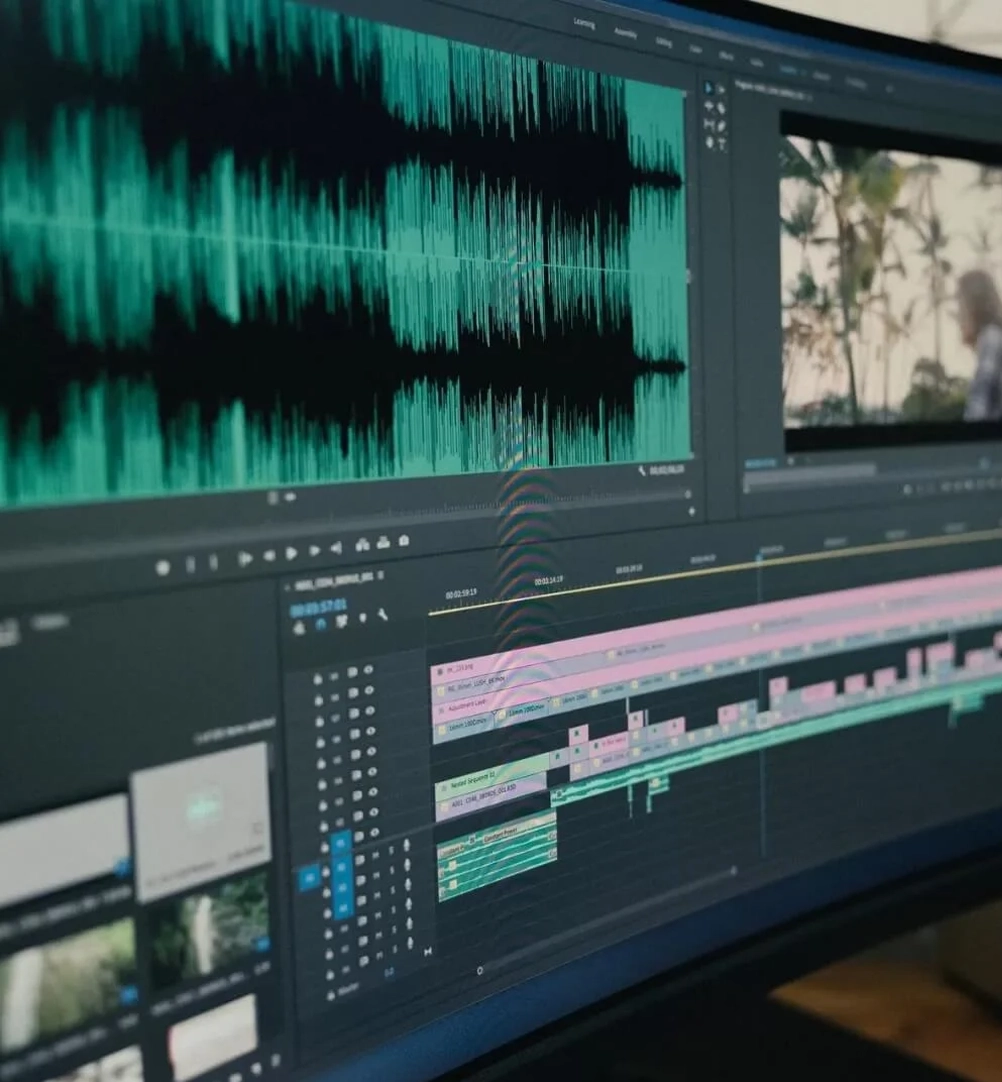1002x1082 pixels.
Task: Switch to the Assembly workspace tab
Action: [625, 33]
